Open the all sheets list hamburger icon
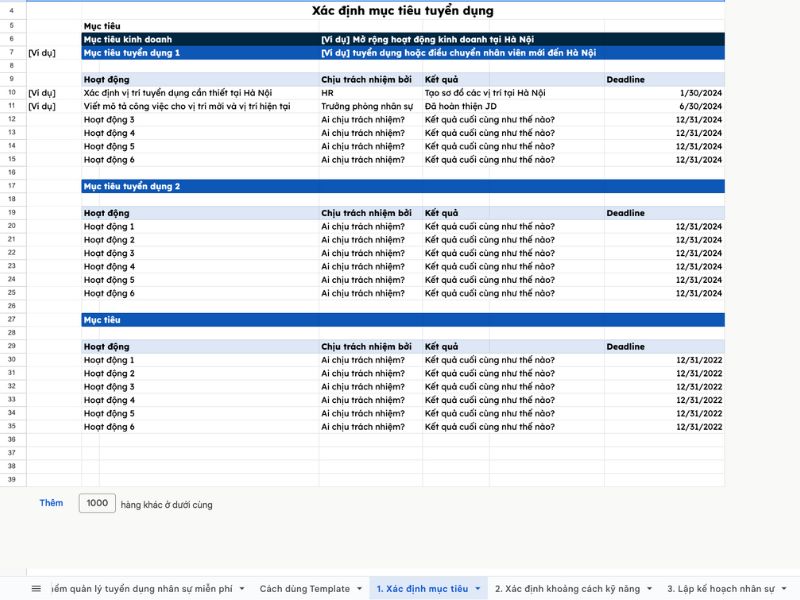800x600 pixels. coord(36,589)
